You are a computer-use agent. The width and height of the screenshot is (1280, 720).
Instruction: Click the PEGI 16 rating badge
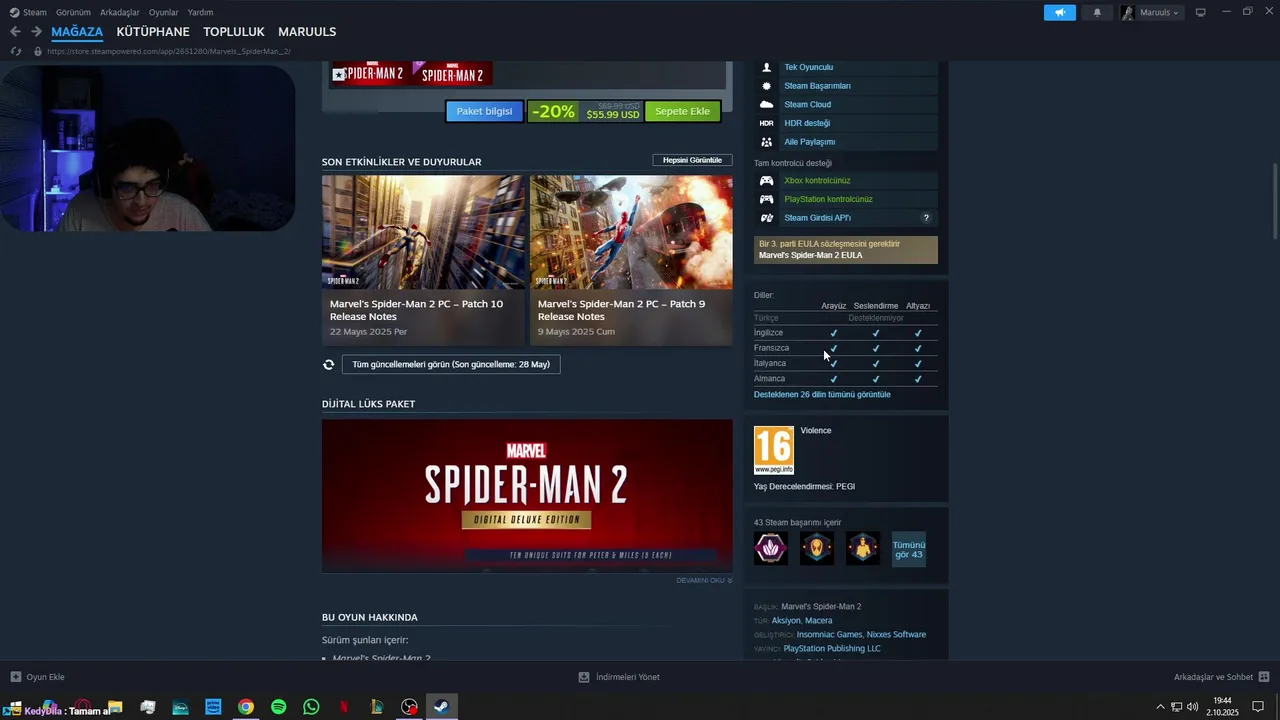pyautogui.click(x=774, y=450)
